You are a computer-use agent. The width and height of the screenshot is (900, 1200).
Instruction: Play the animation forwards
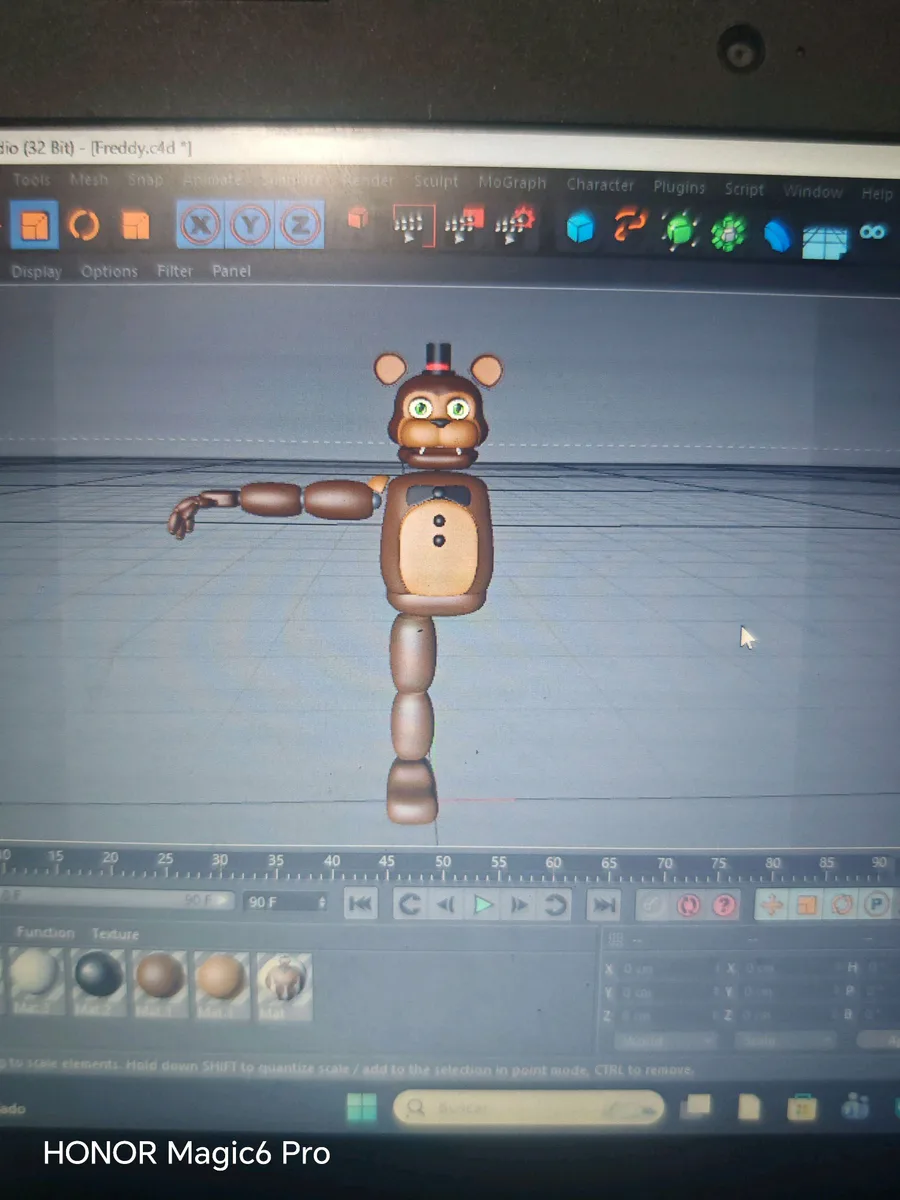[483, 905]
